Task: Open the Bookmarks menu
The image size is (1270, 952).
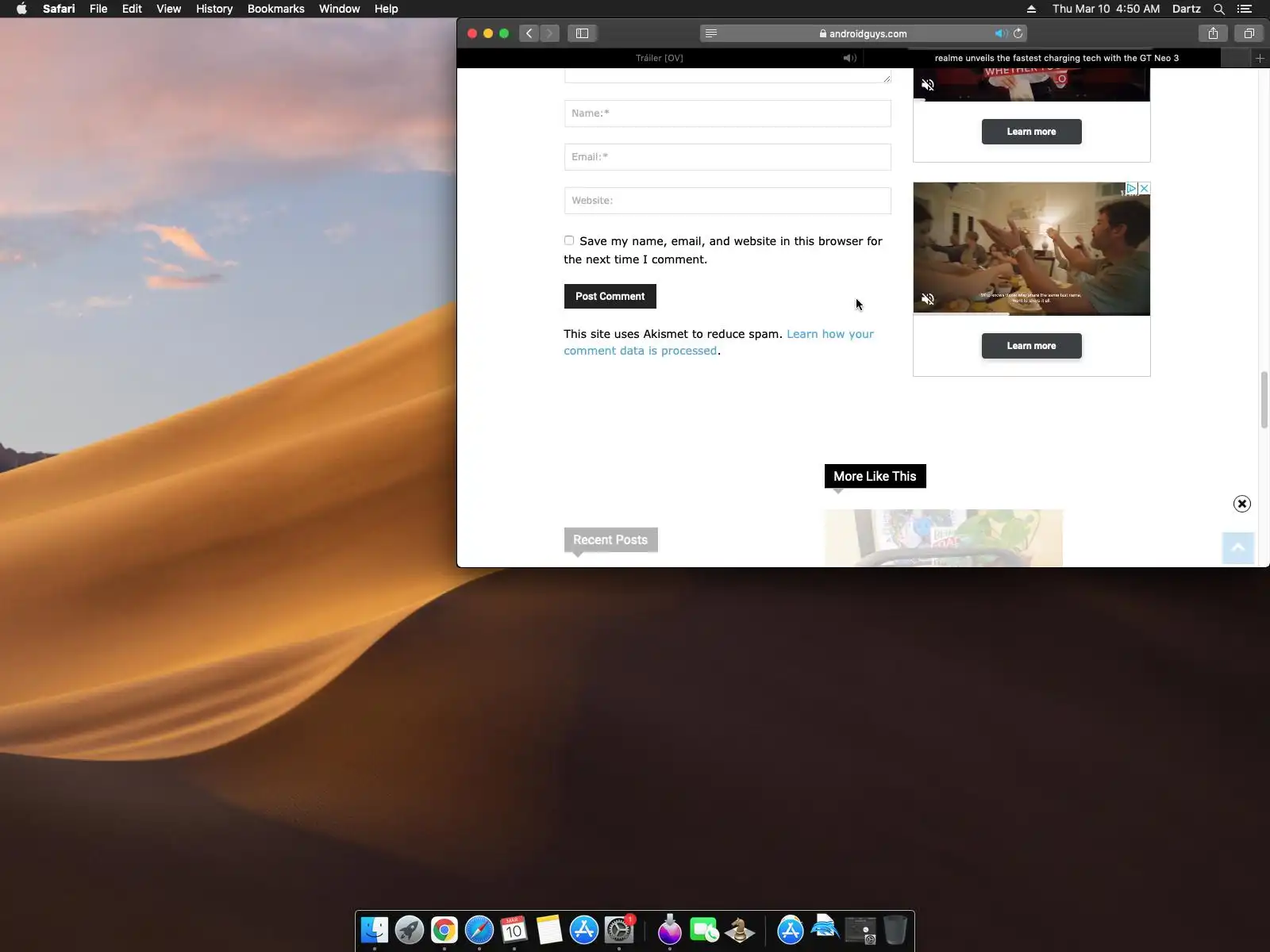Action: click(275, 9)
